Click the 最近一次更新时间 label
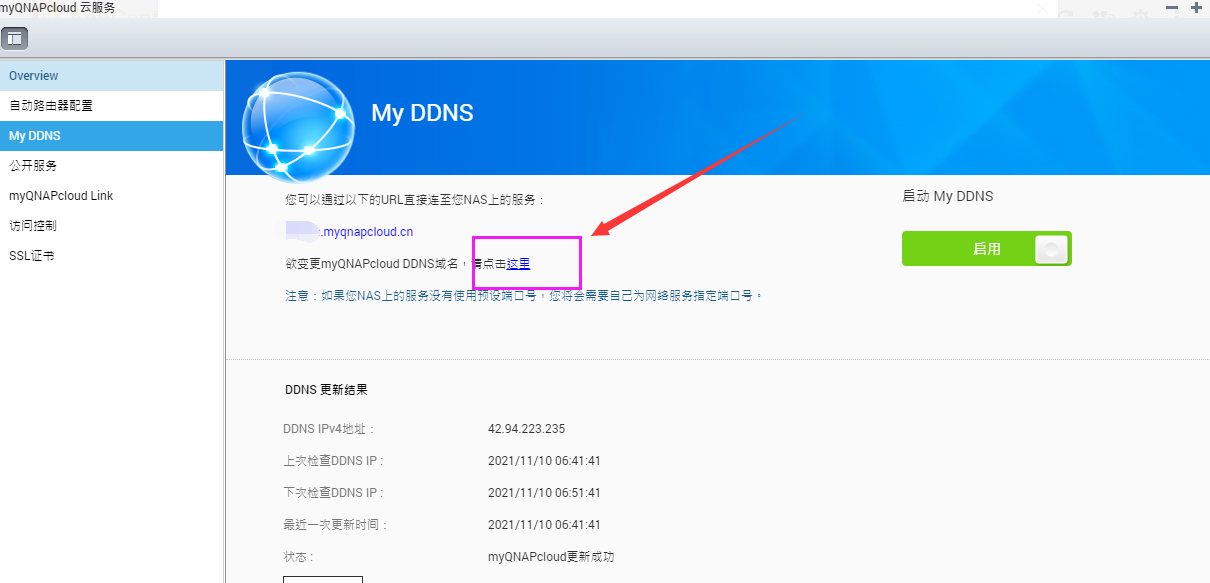The width and height of the screenshot is (1210, 583). click(x=336, y=525)
